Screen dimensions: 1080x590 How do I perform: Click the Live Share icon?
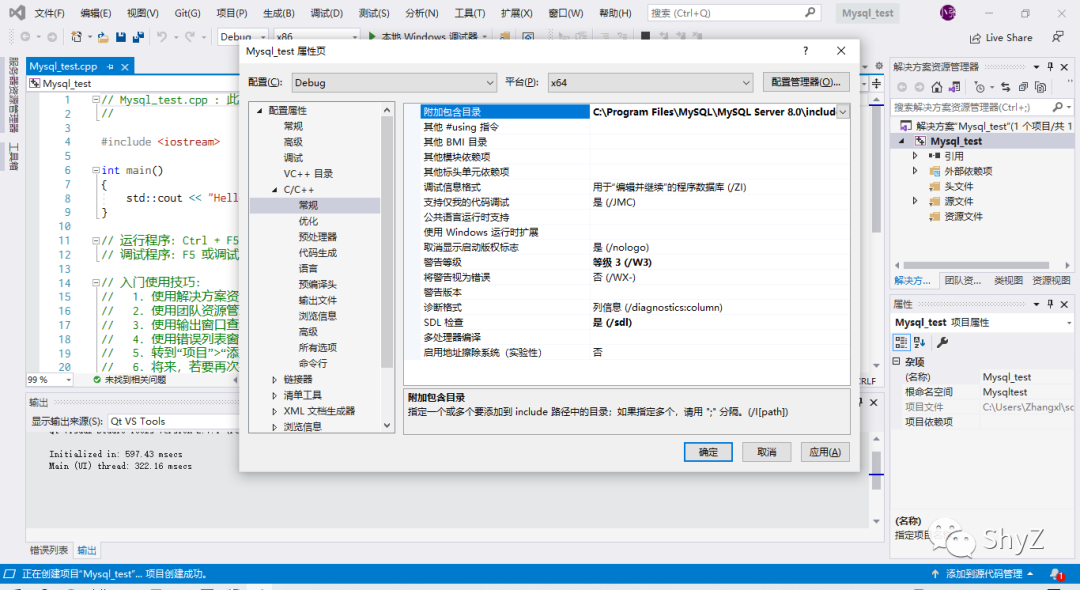975,38
